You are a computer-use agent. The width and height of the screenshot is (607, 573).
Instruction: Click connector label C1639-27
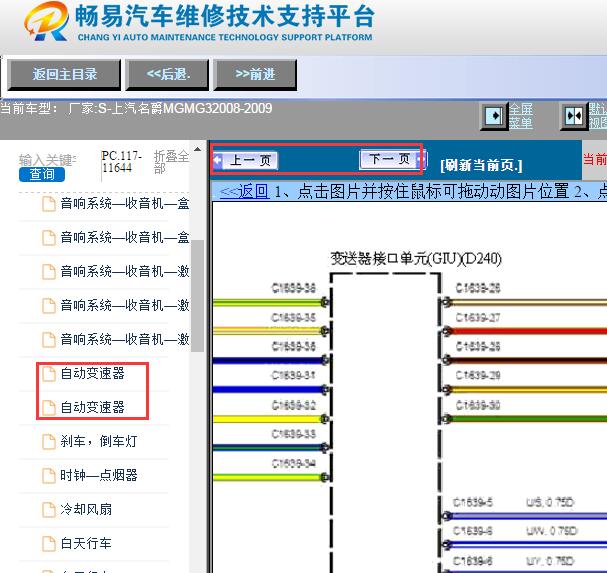pos(478,318)
